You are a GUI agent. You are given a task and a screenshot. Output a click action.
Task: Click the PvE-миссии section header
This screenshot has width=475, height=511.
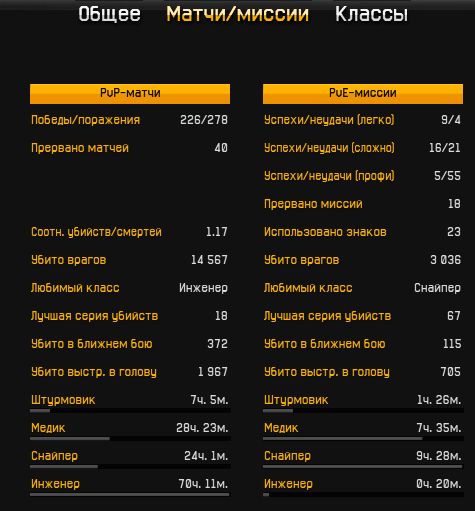pos(363,94)
